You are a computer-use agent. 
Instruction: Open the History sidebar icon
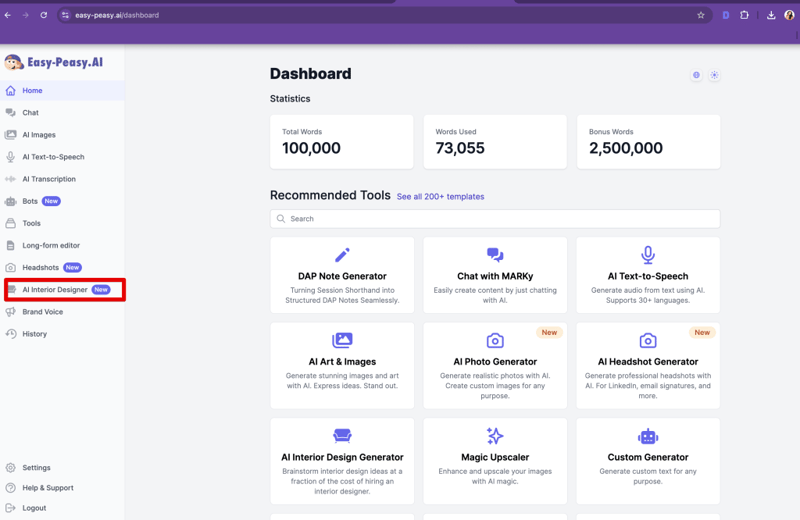coord(11,334)
